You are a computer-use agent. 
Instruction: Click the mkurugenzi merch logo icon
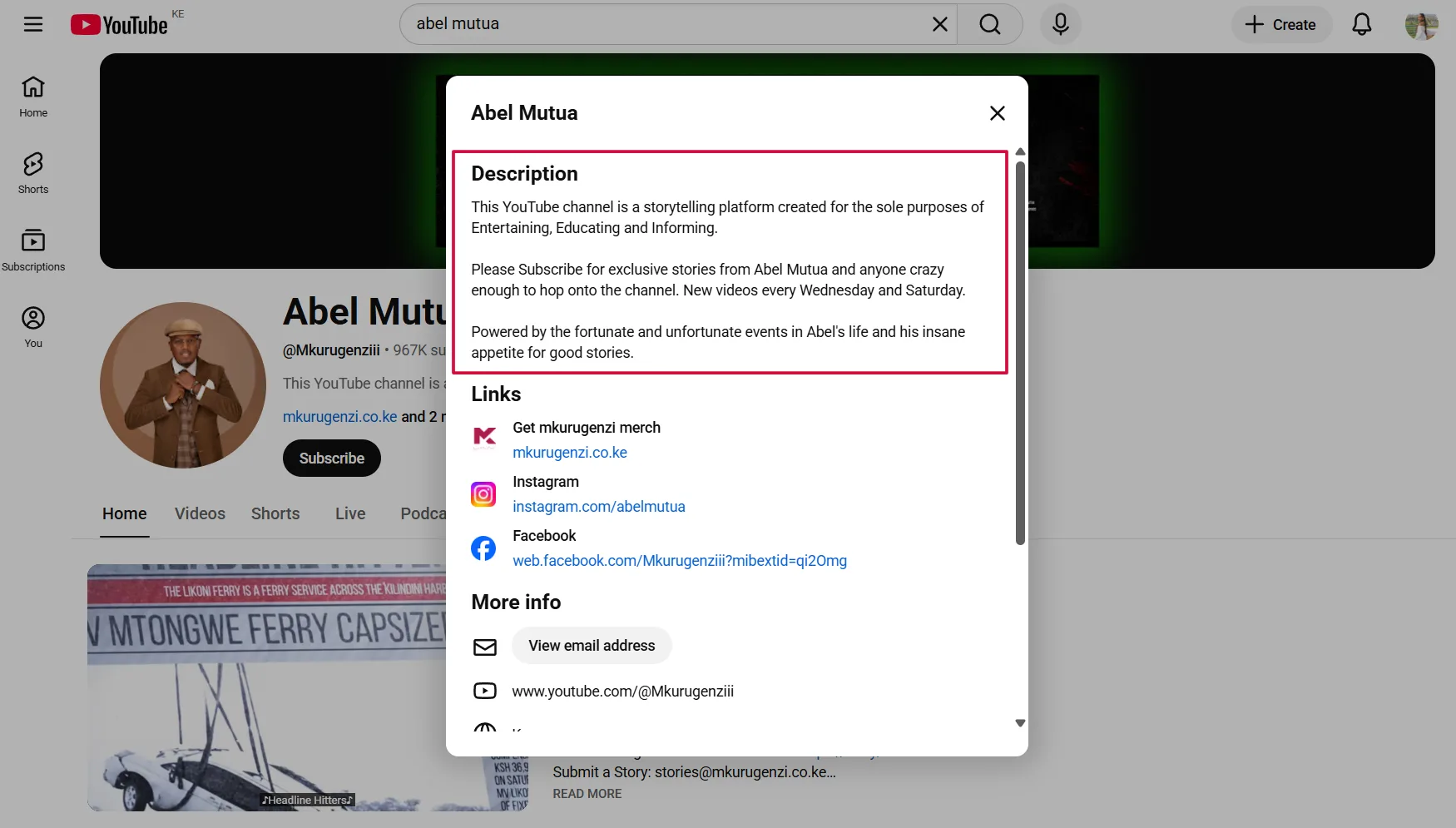pos(484,439)
